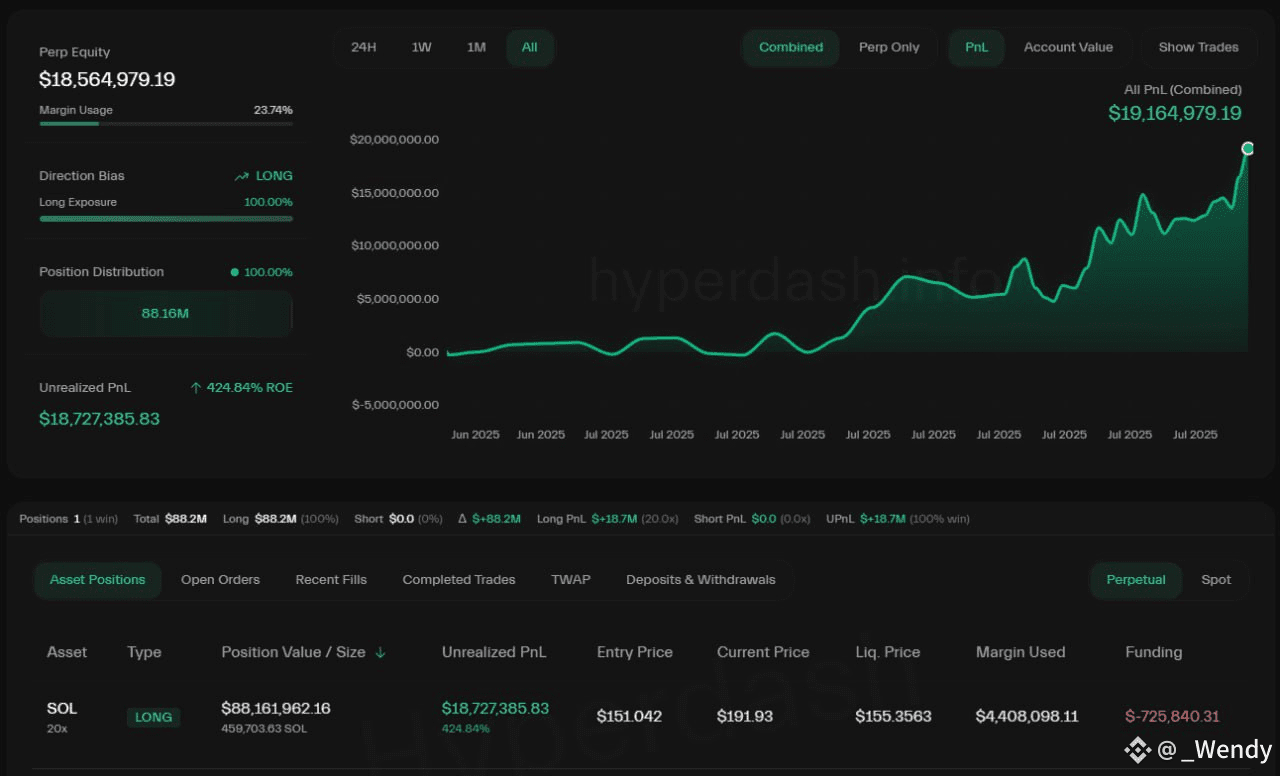Click the margin used $4,408,098.11
Screen dimensions: 1280x776
pyautogui.click(x=1027, y=716)
